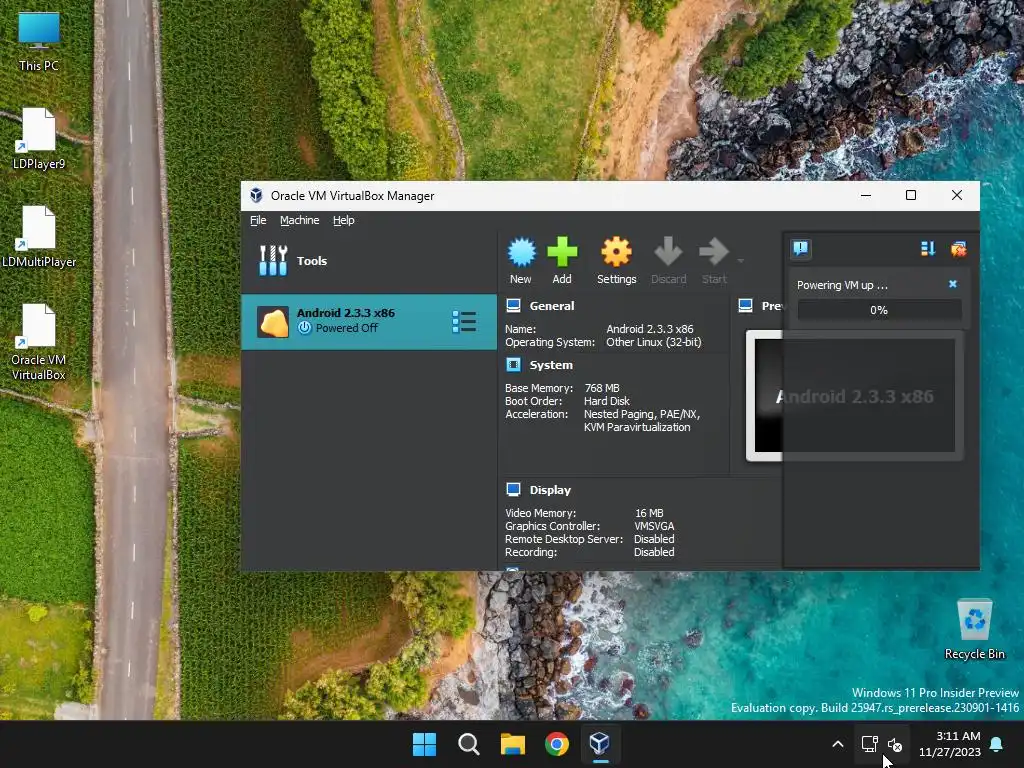Open File Explorer from taskbar
This screenshot has width=1024, height=768.
(513, 744)
